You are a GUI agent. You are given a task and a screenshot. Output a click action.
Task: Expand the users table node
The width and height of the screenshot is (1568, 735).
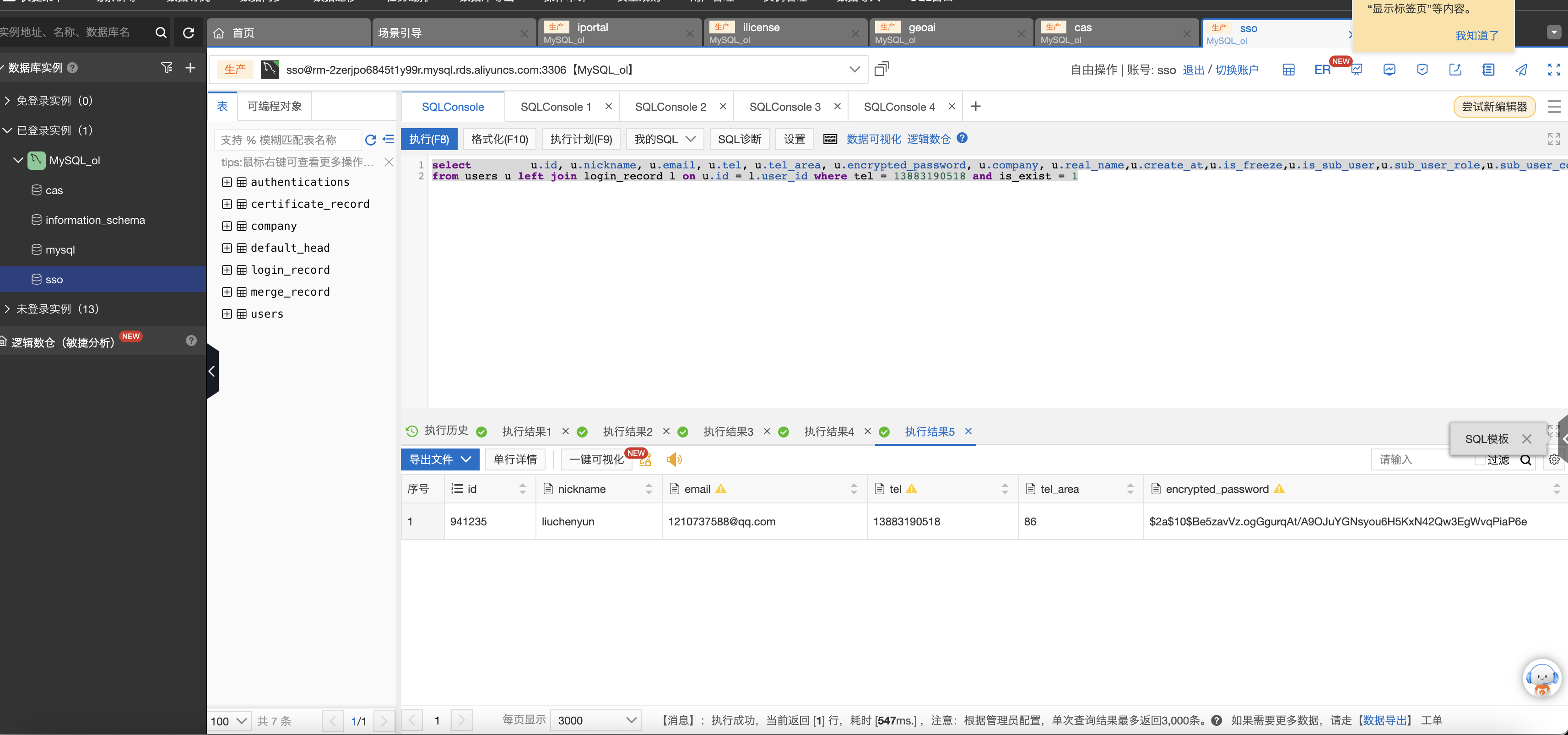point(227,314)
